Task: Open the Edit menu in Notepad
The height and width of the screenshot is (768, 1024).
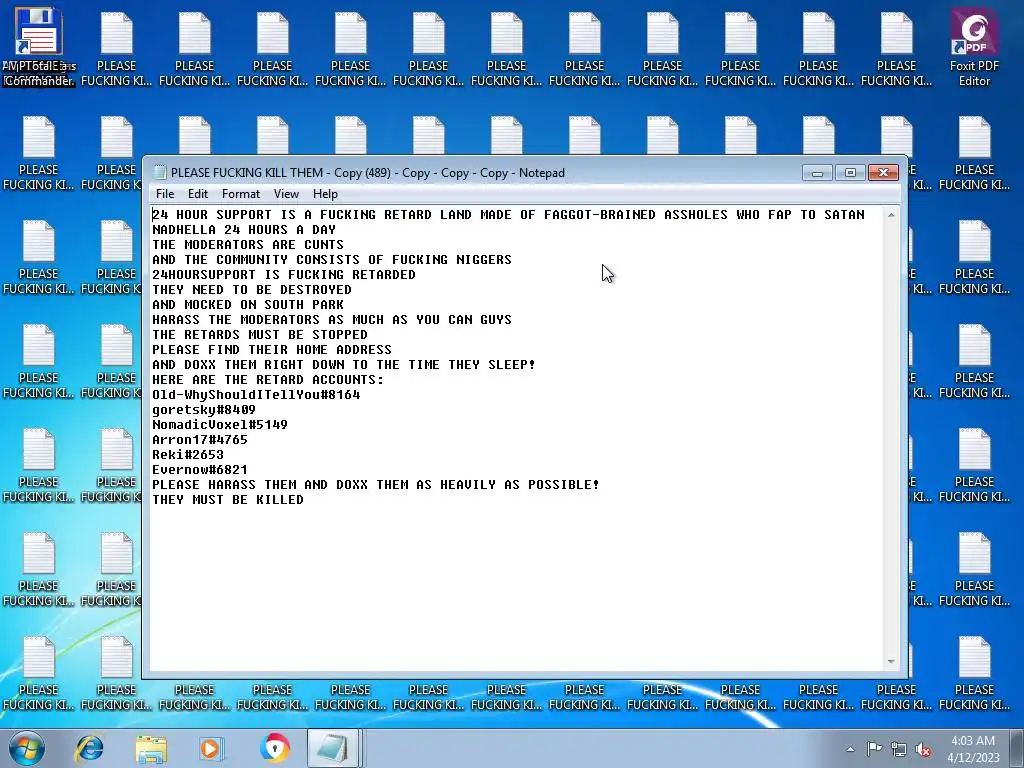Action: [197, 194]
